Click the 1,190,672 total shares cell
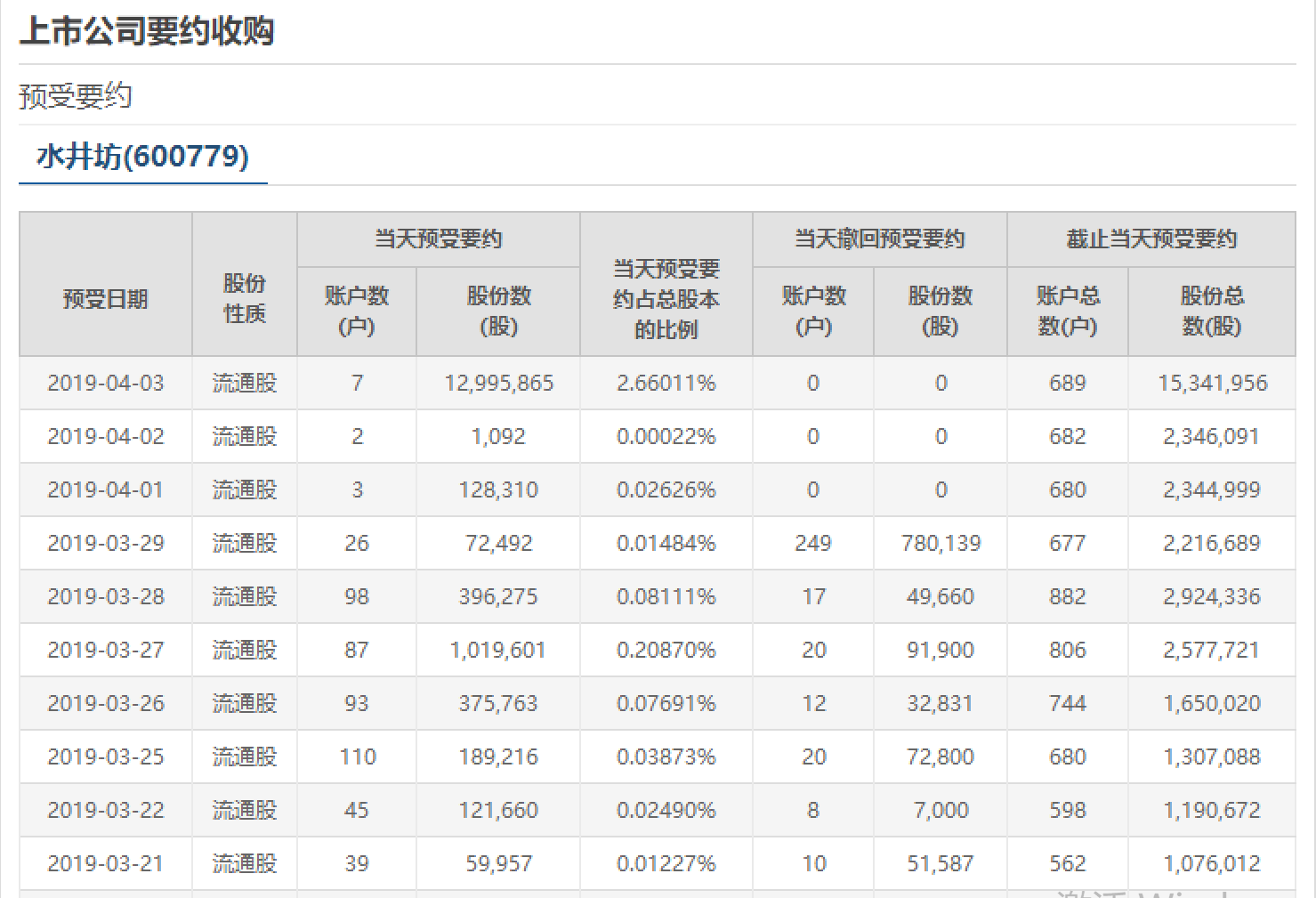This screenshot has height=898, width=1316. point(1212,811)
